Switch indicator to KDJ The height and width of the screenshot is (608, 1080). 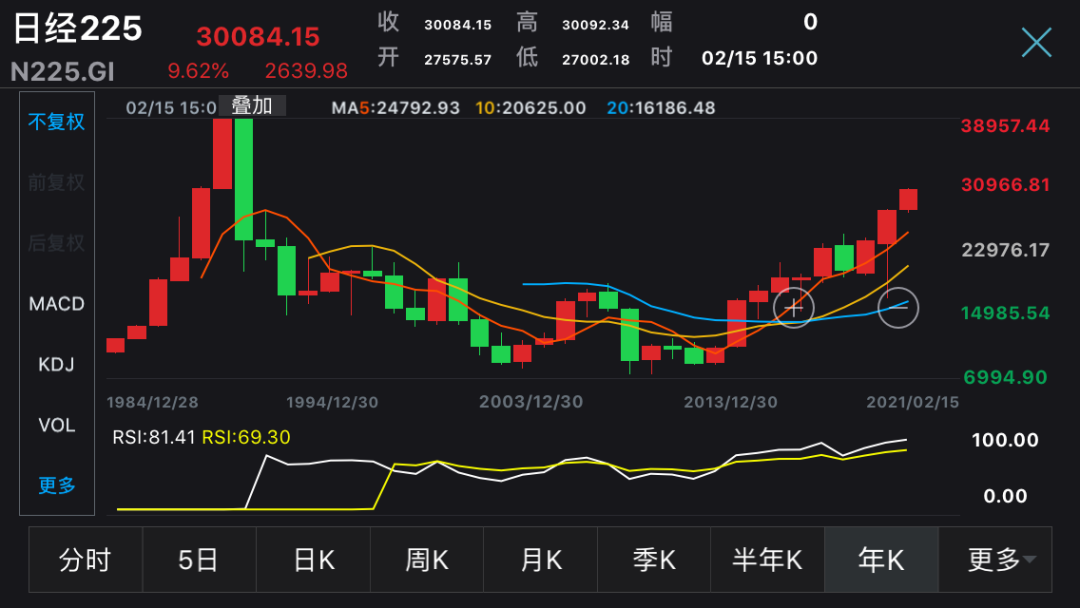56,364
